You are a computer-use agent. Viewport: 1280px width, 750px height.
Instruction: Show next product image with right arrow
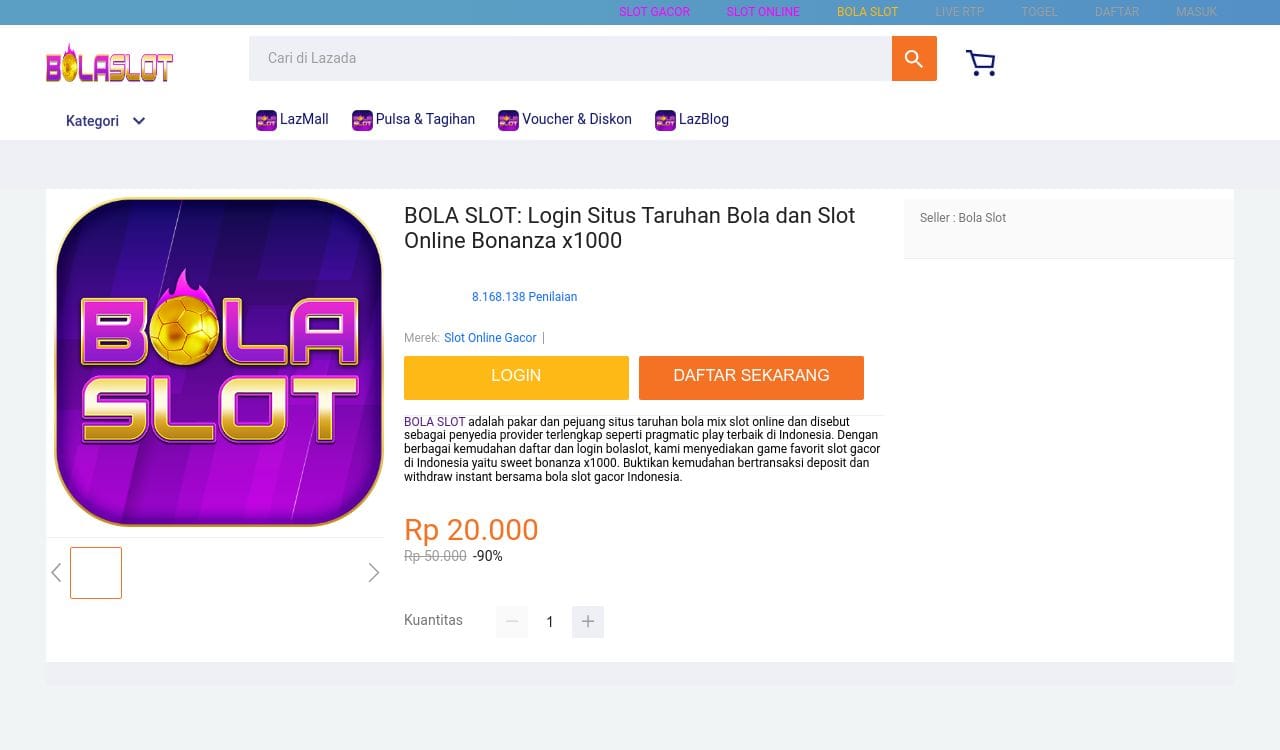tap(374, 573)
